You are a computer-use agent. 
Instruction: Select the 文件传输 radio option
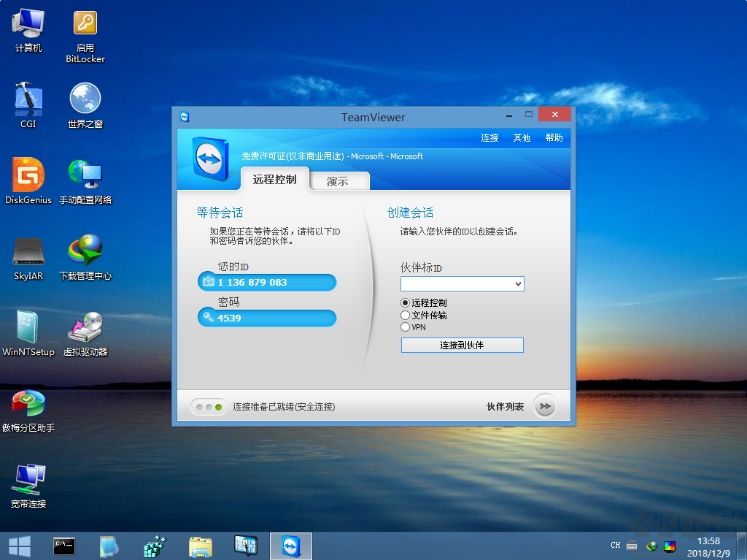405,315
